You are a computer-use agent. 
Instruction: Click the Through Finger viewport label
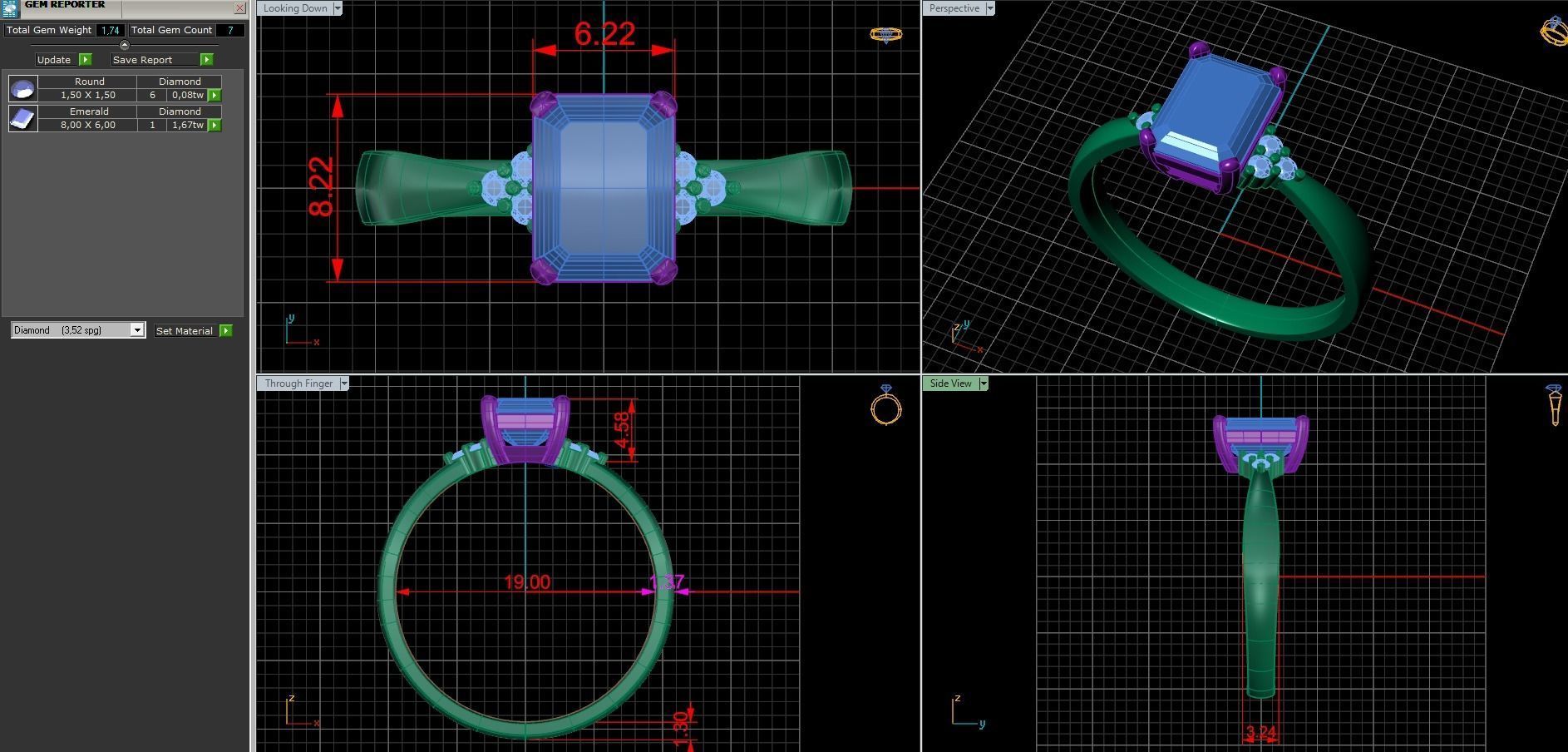click(x=298, y=383)
